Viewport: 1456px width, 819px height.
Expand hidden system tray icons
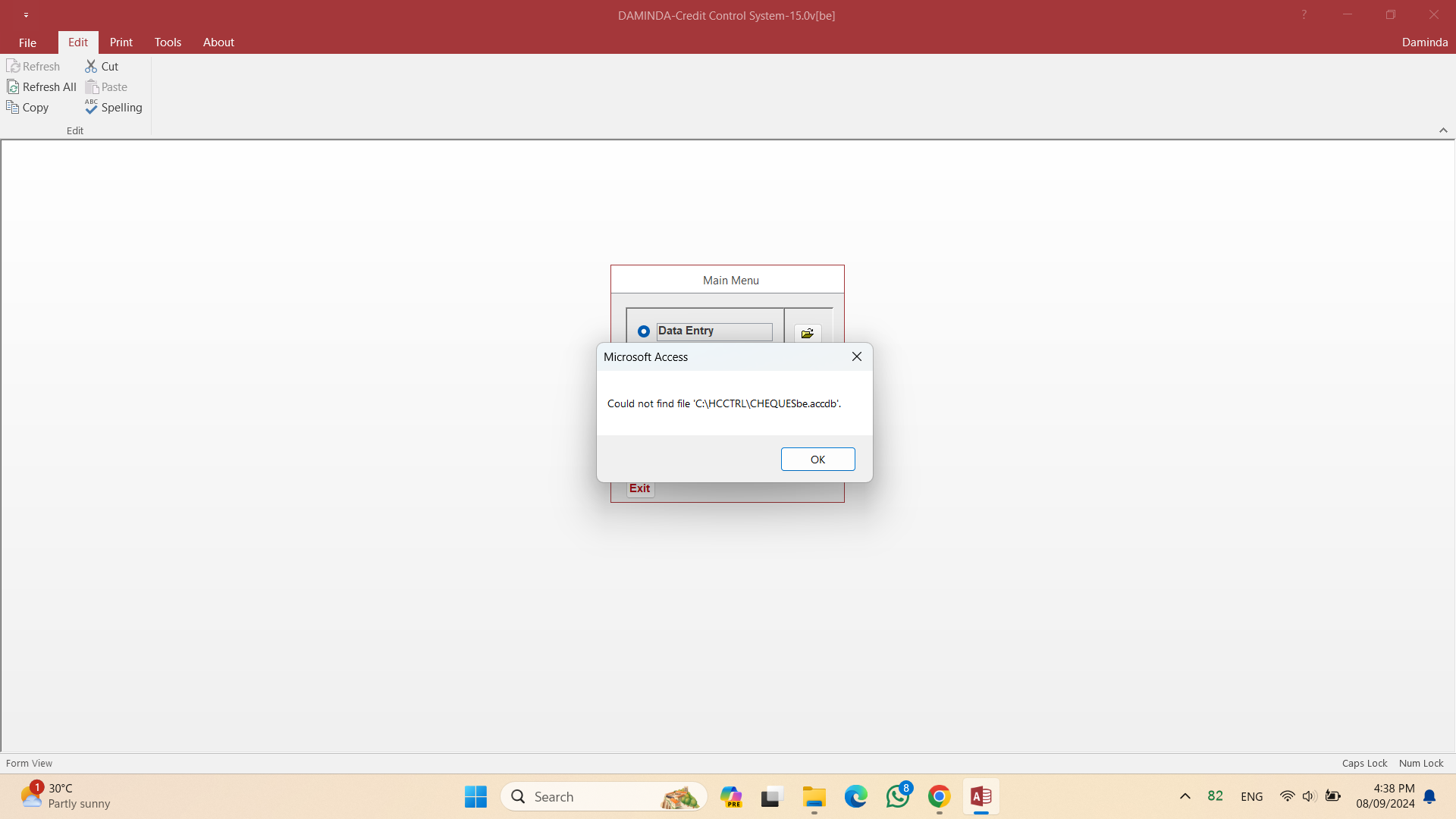tap(1185, 796)
